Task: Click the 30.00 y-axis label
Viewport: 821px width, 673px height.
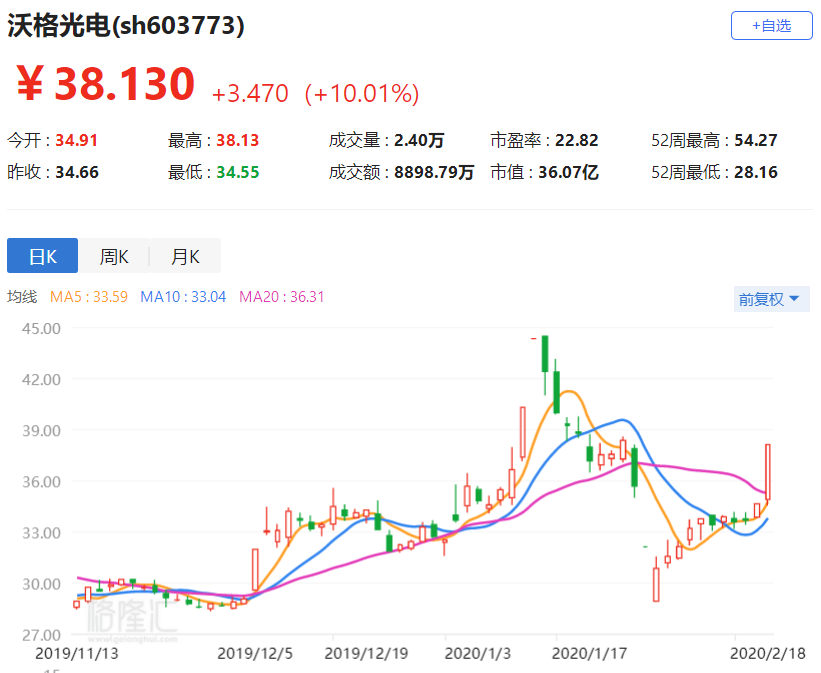Action: pyautogui.click(x=41, y=584)
